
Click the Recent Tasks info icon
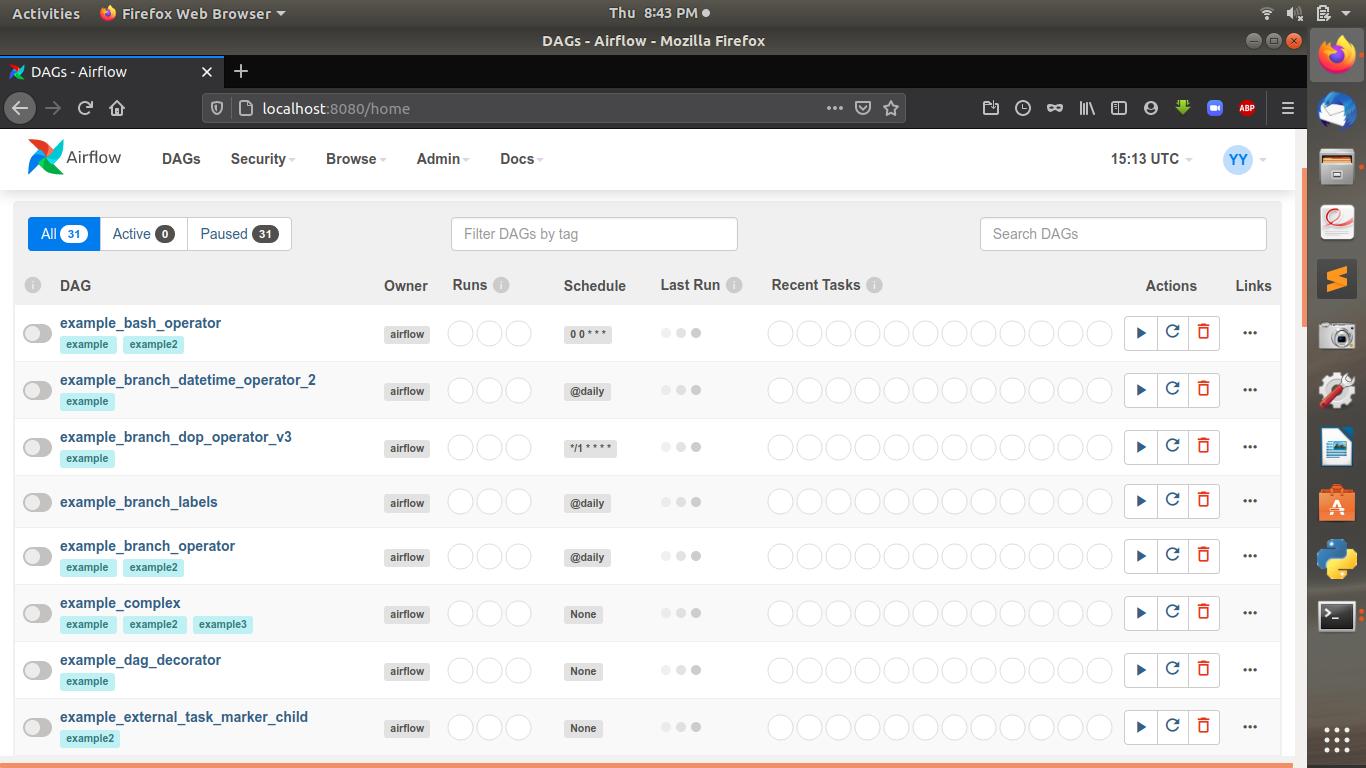click(875, 284)
